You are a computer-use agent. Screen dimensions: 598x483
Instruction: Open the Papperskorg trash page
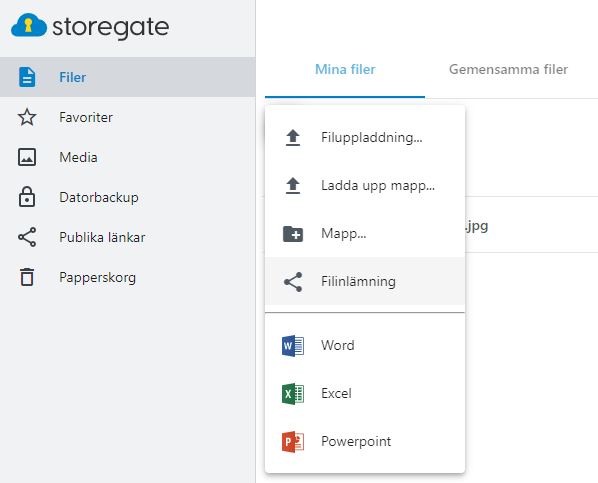tap(127, 277)
